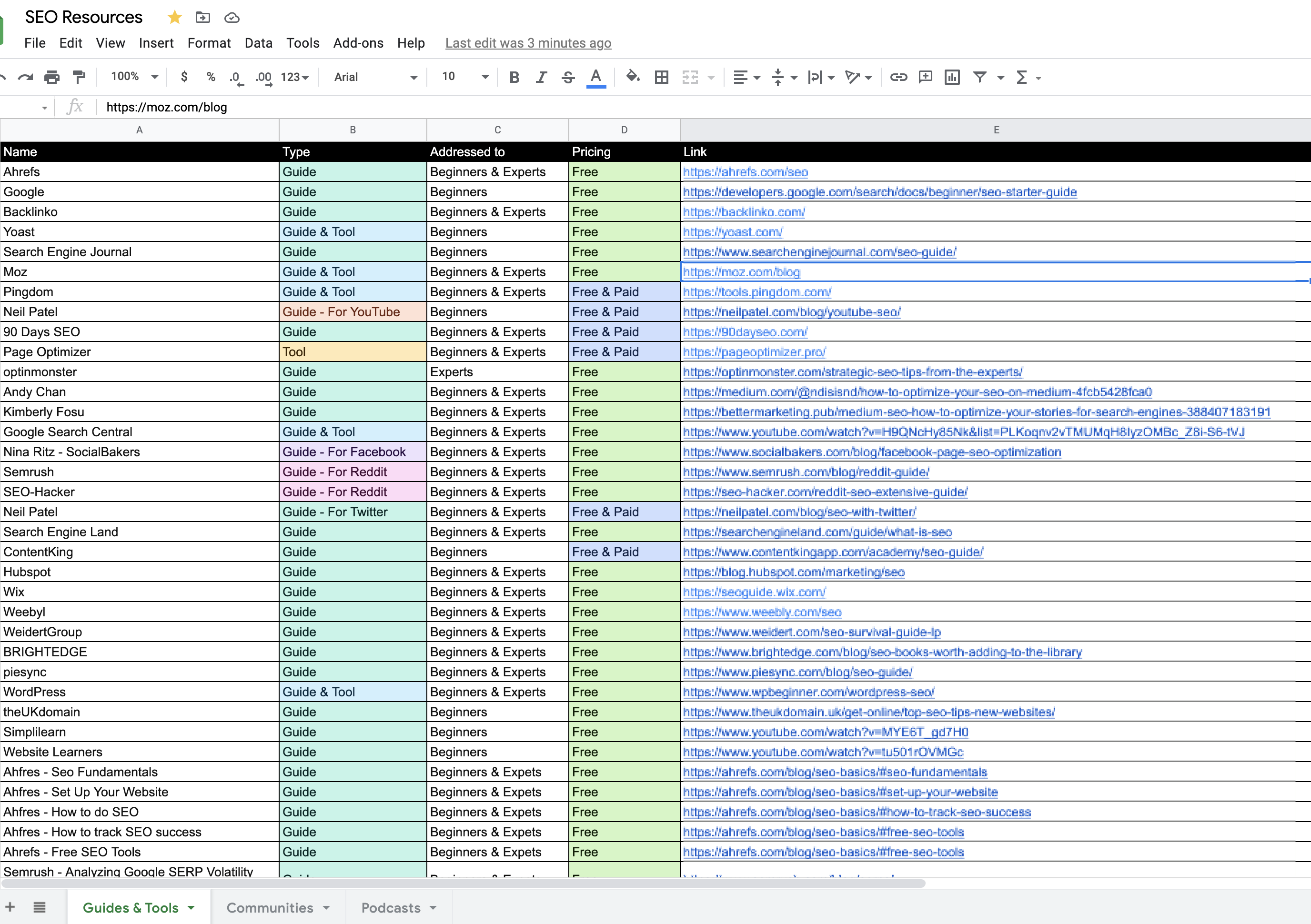
Task: Click the insert chart icon
Action: 952,77
